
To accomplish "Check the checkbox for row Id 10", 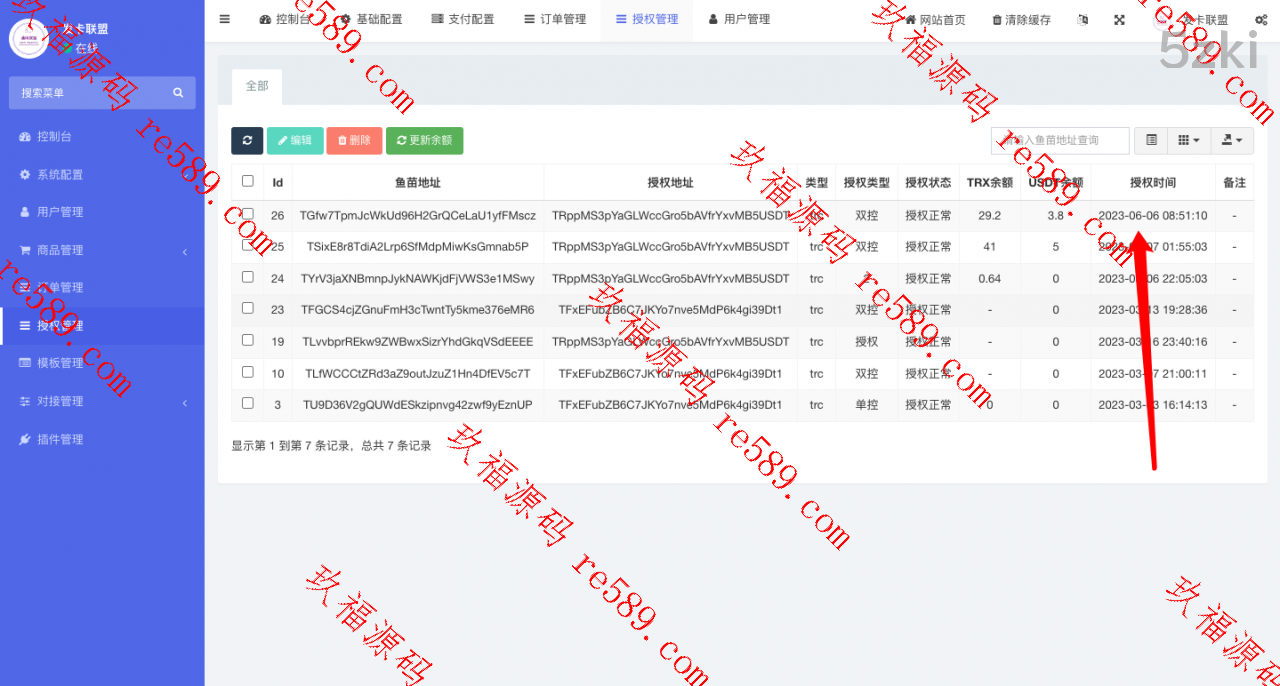I will pos(248,372).
